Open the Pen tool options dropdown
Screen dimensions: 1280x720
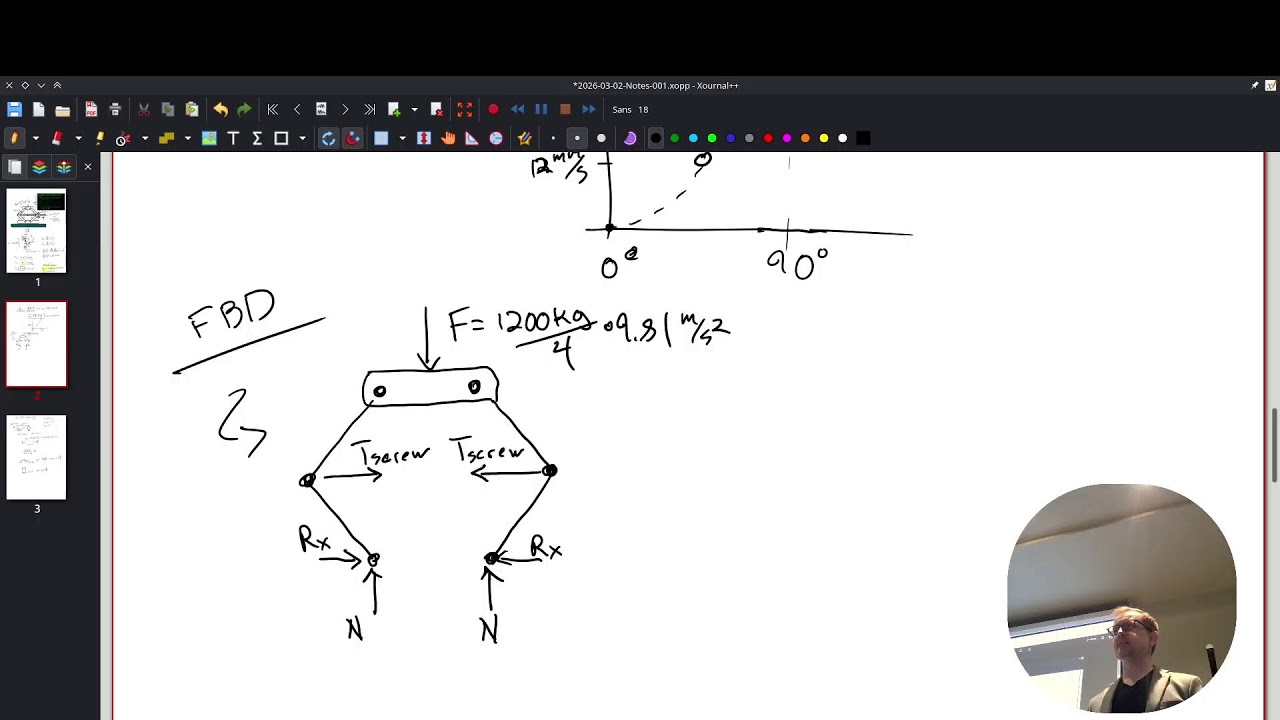tap(35, 138)
